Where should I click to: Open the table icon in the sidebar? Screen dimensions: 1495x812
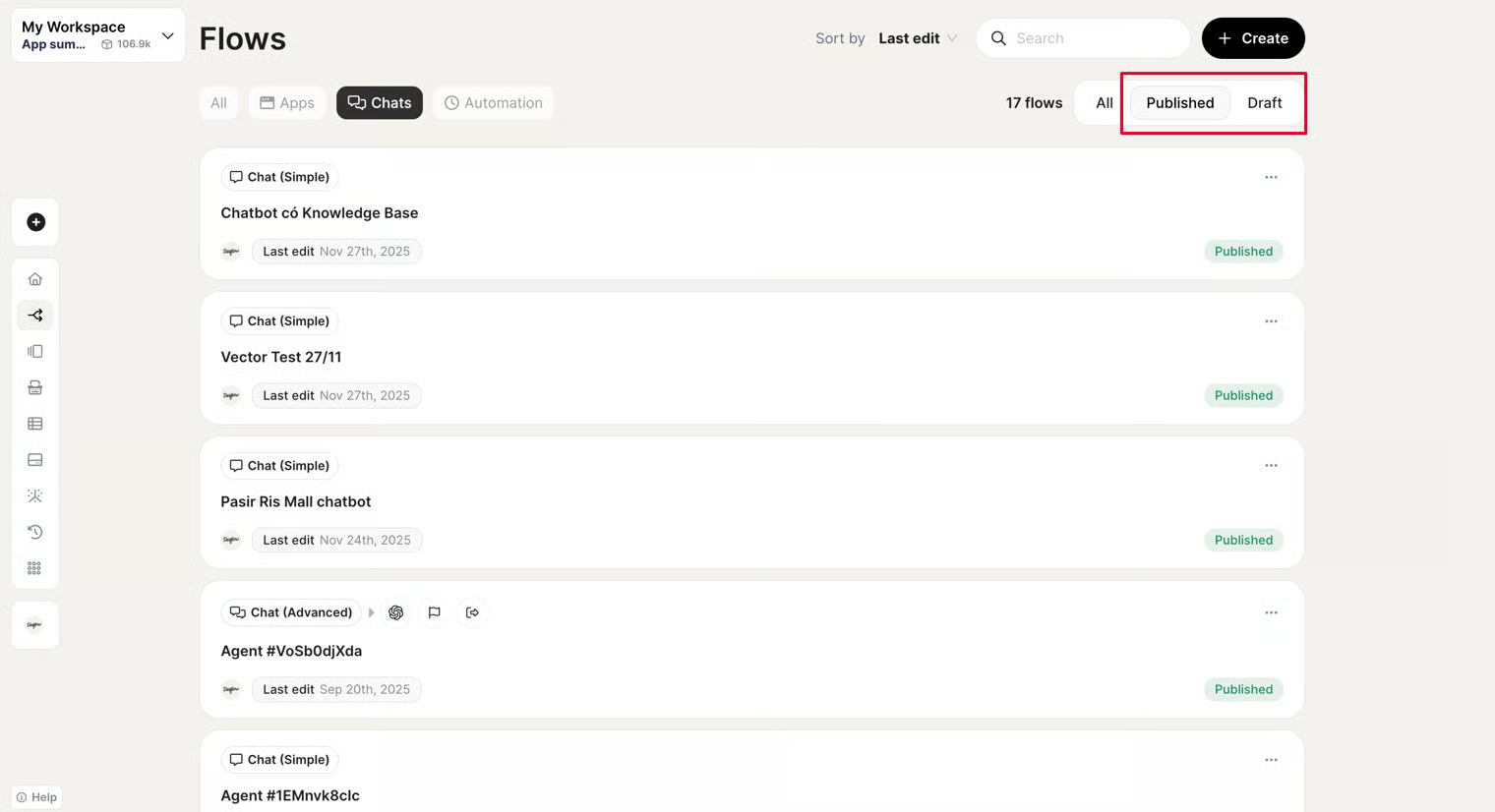tap(35, 424)
